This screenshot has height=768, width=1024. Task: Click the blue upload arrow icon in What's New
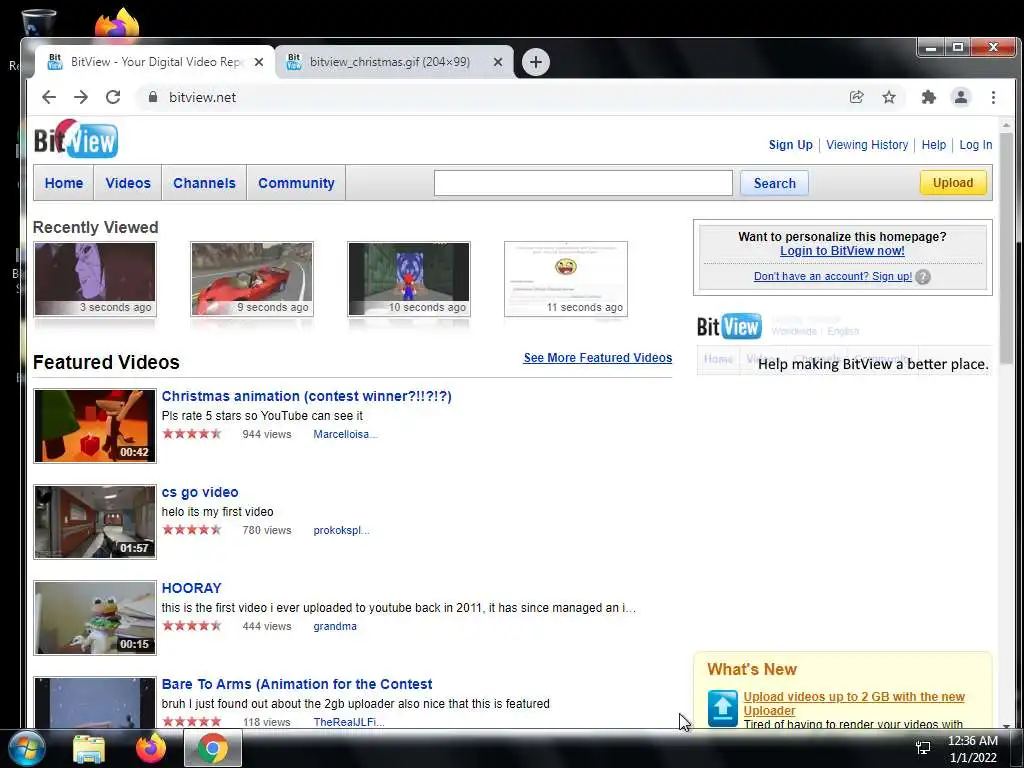click(x=722, y=708)
